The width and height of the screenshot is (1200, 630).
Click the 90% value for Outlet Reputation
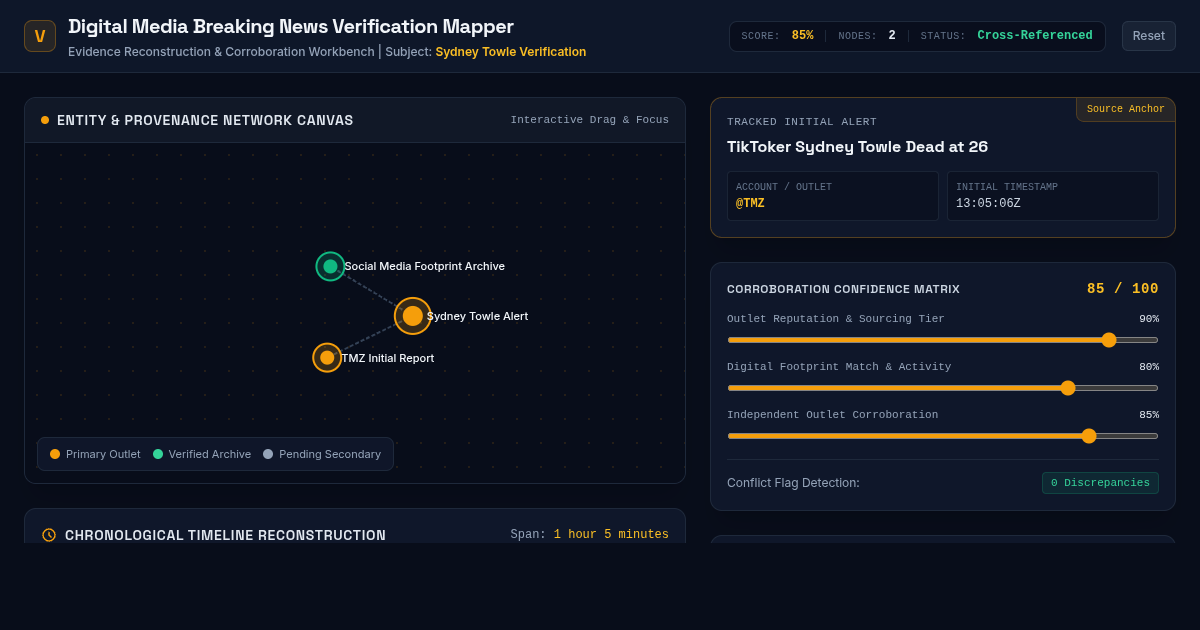1149,319
